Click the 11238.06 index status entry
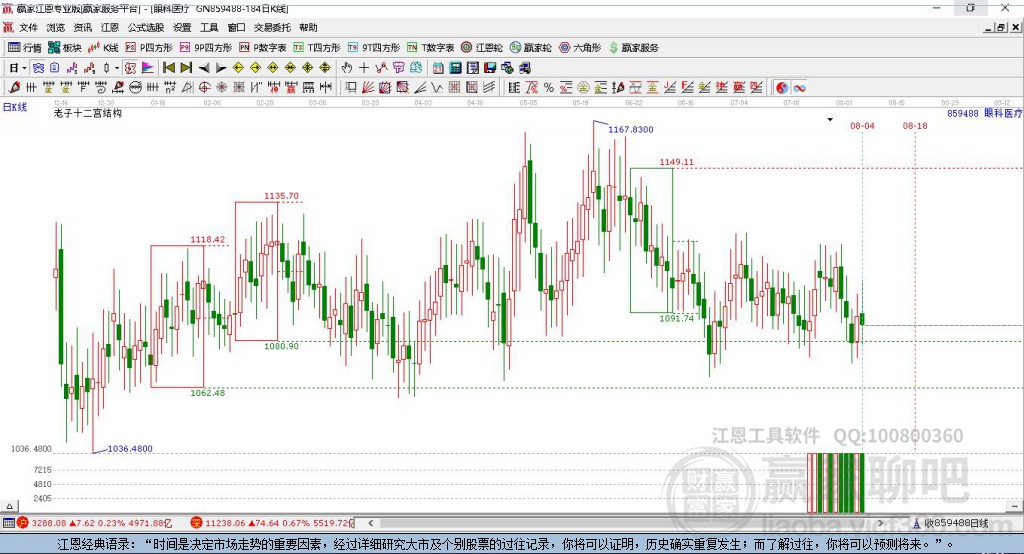 (272, 523)
